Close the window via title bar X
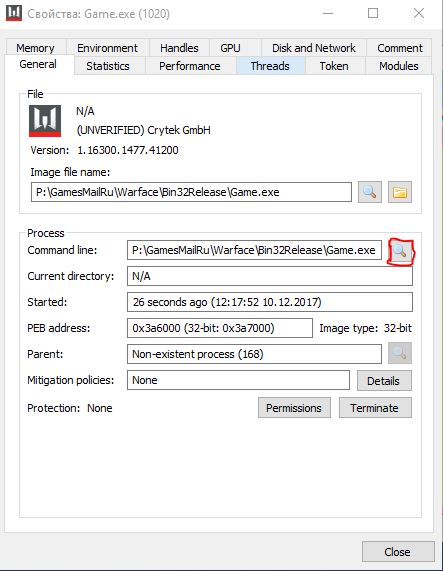The width and height of the screenshot is (443, 571). [x=419, y=13]
